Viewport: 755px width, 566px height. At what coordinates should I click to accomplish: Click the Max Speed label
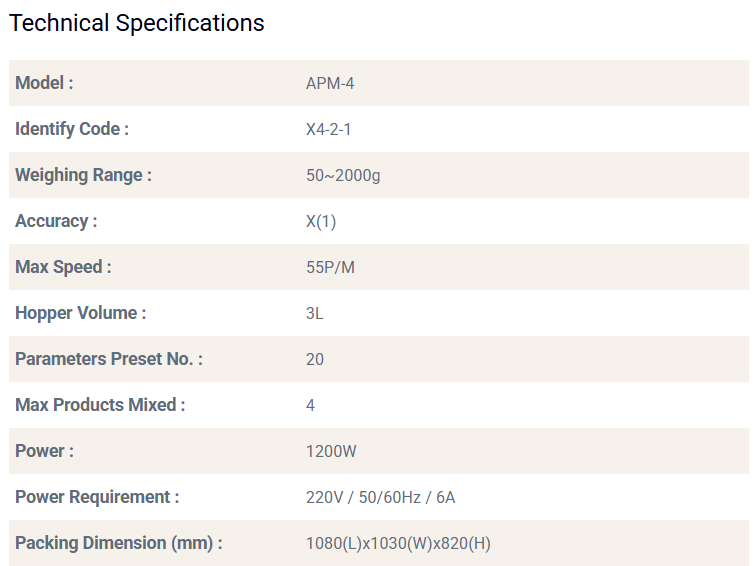(x=63, y=267)
